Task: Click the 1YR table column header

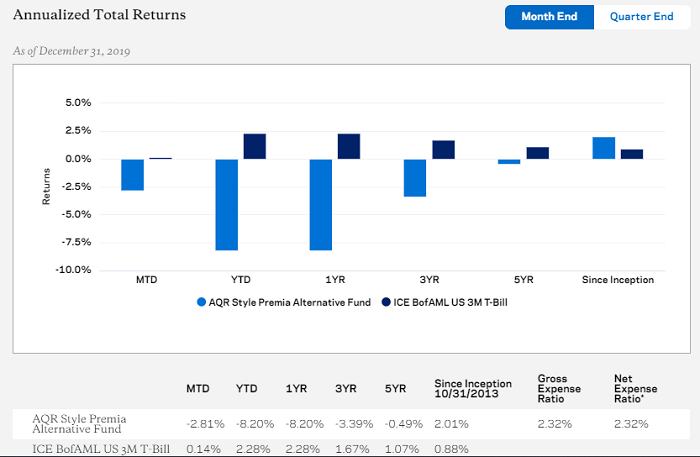Action: (296, 389)
